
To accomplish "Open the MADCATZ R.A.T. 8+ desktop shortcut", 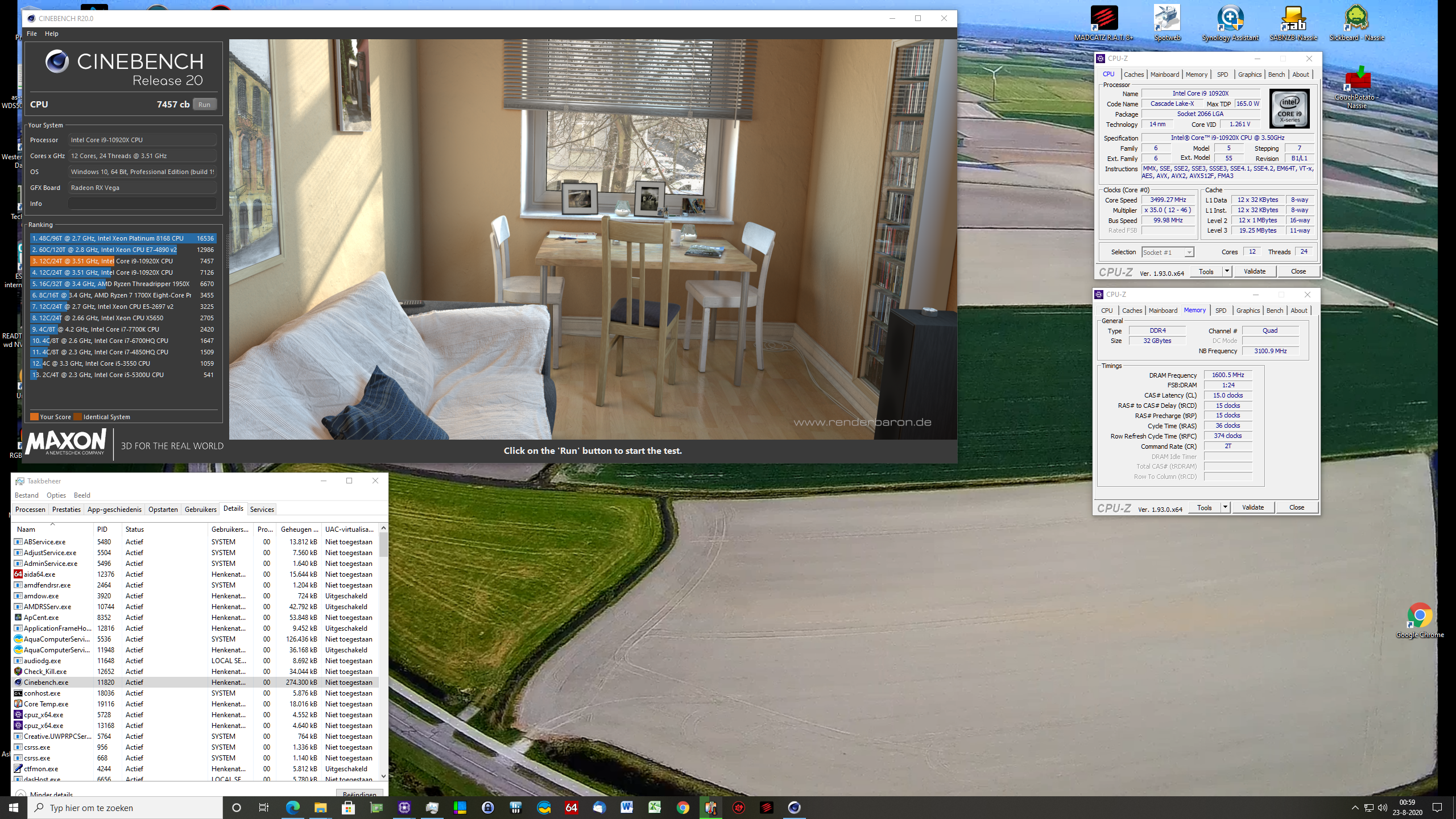I will tap(1103, 23).
